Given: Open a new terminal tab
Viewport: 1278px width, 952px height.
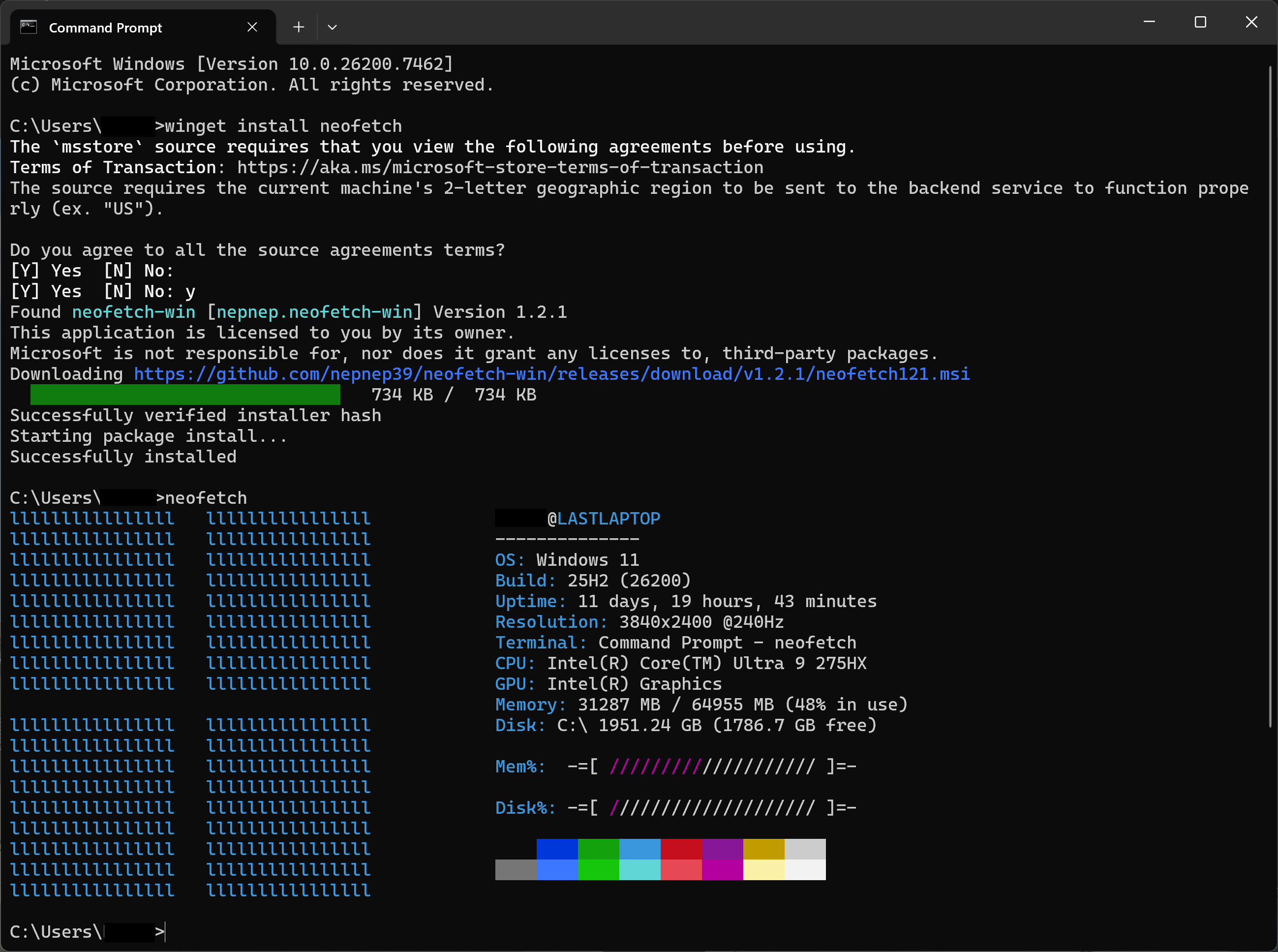Looking at the screenshot, I should point(299,27).
